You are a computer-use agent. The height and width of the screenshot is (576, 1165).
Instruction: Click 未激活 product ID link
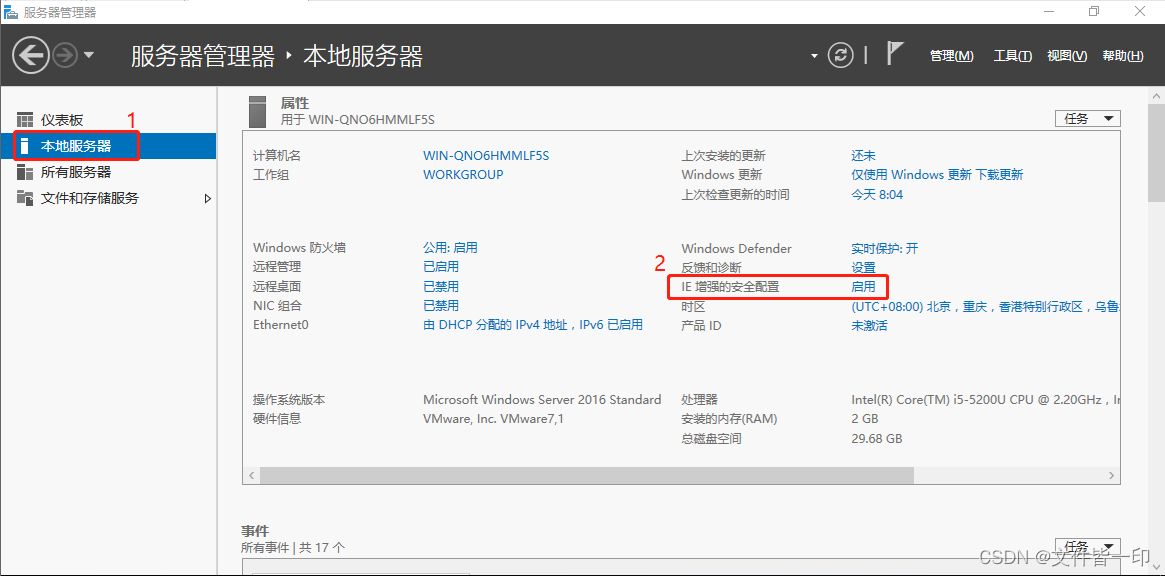coord(869,326)
